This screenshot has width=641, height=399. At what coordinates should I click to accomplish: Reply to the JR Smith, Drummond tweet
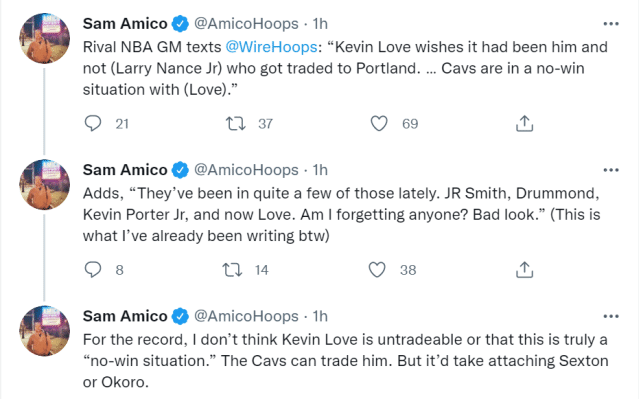click(x=93, y=269)
